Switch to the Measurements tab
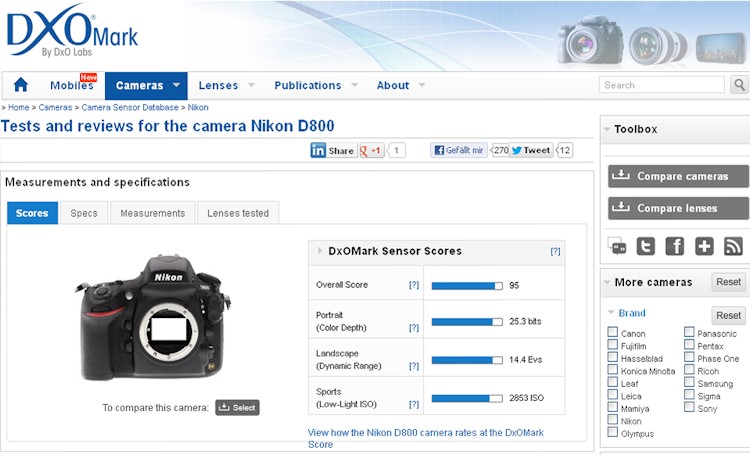Viewport: 750px width, 455px height. pyautogui.click(x=153, y=213)
